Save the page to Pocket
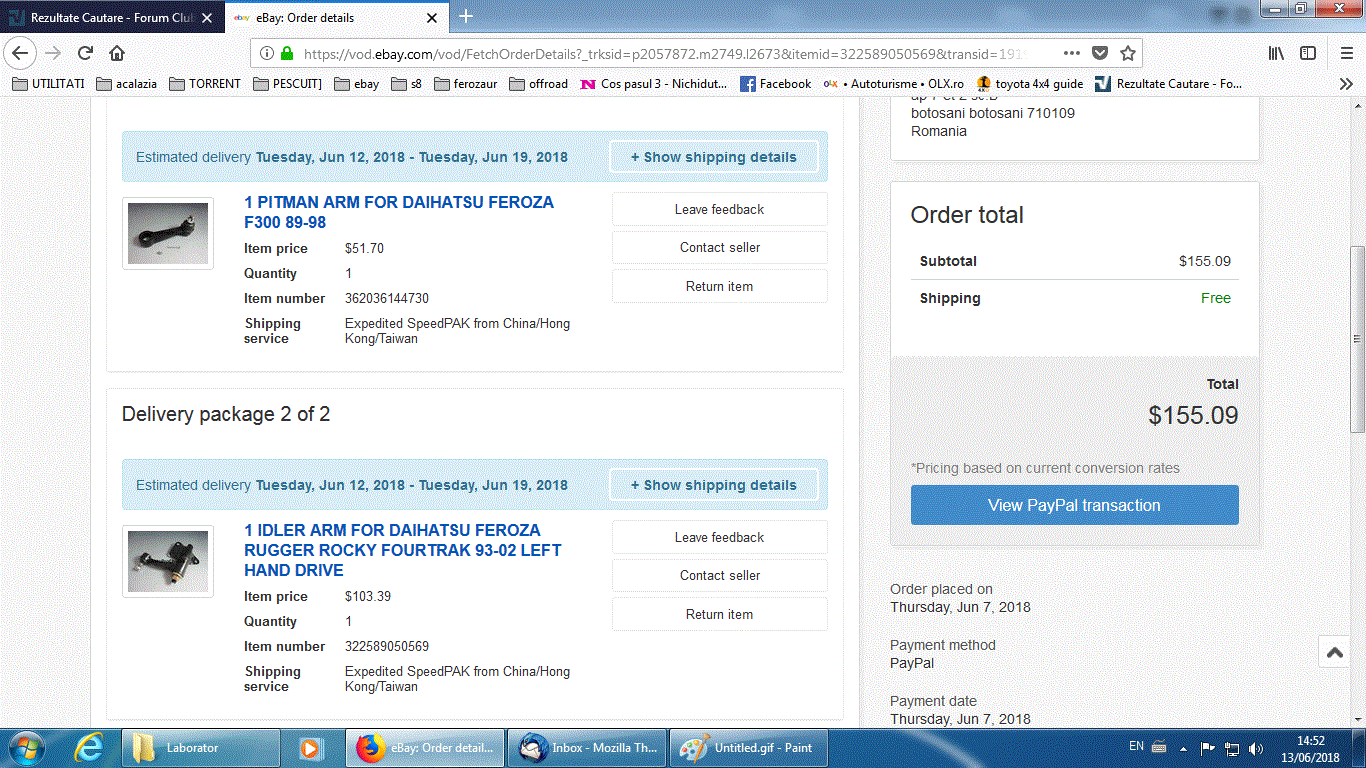 click(x=1100, y=53)
